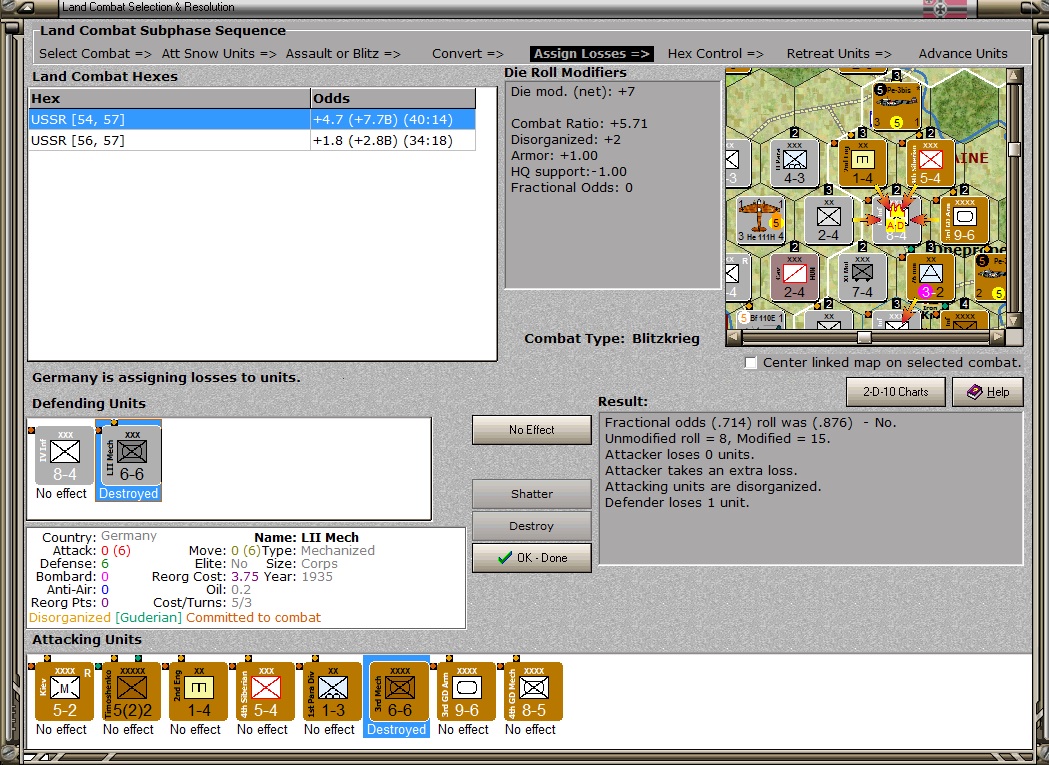Go to Assault or Blitz subphase
The image size is (1049, 765).
343,54
